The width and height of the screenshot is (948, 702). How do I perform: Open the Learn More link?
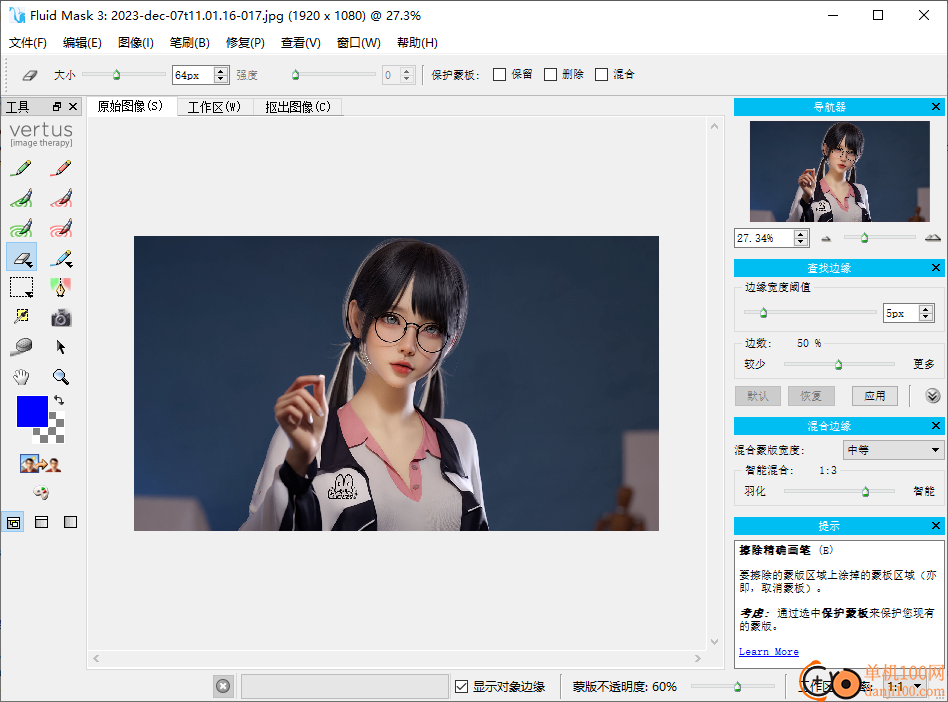(x=768, y=651)
